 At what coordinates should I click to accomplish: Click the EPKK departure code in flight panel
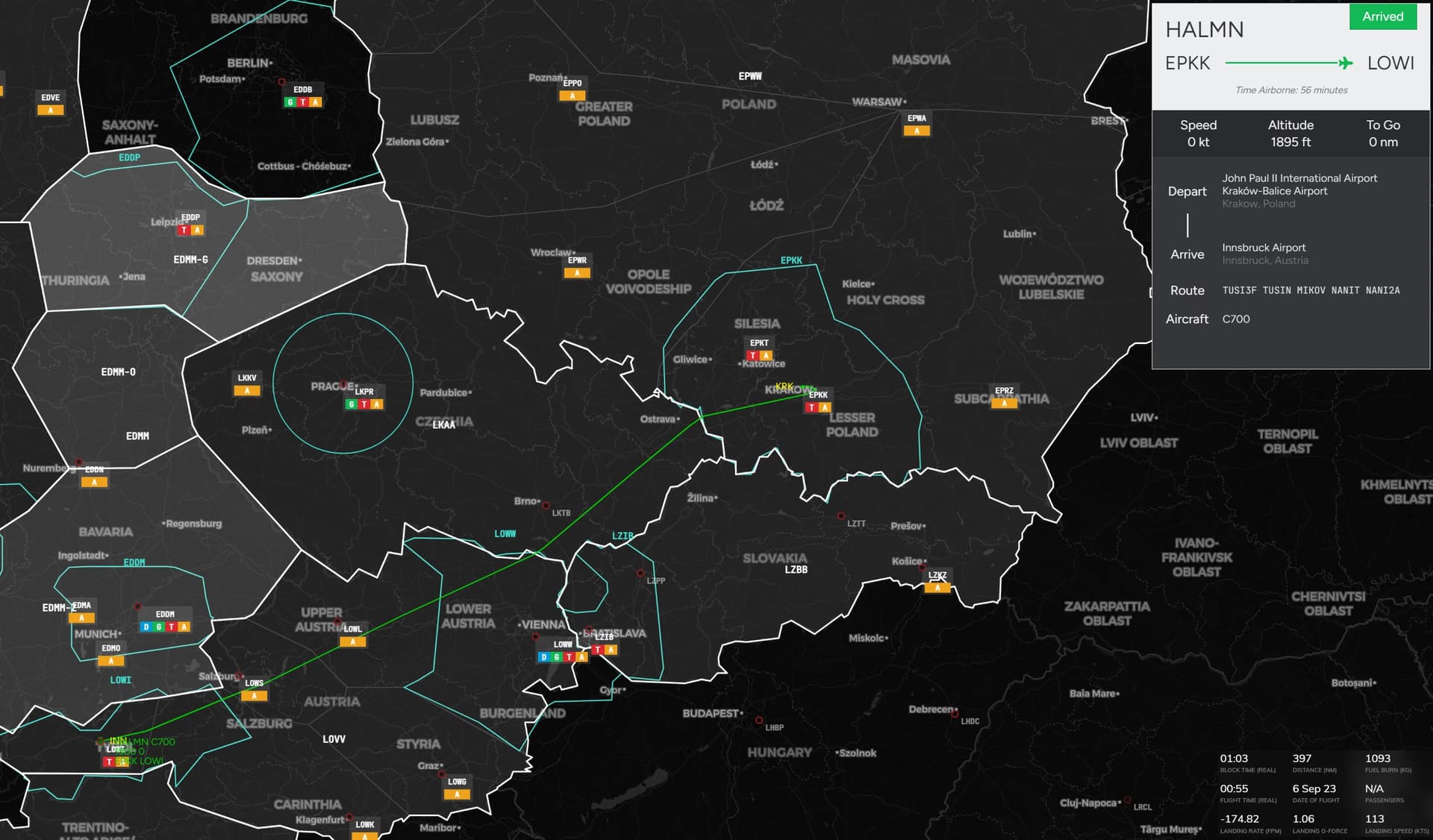(x=1187, y=63)
